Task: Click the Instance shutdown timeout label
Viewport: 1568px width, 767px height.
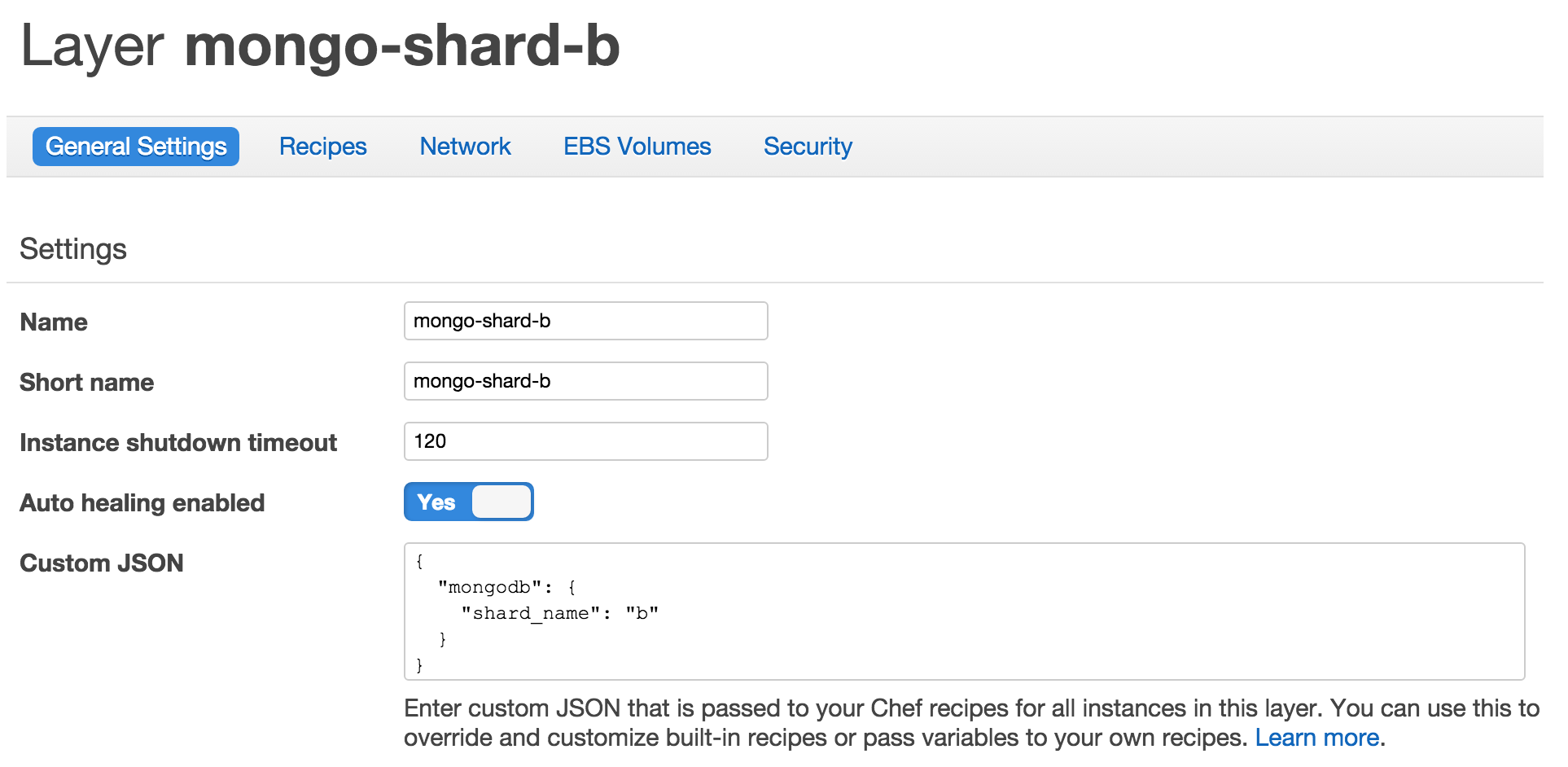Action: [x=178, y=442]
